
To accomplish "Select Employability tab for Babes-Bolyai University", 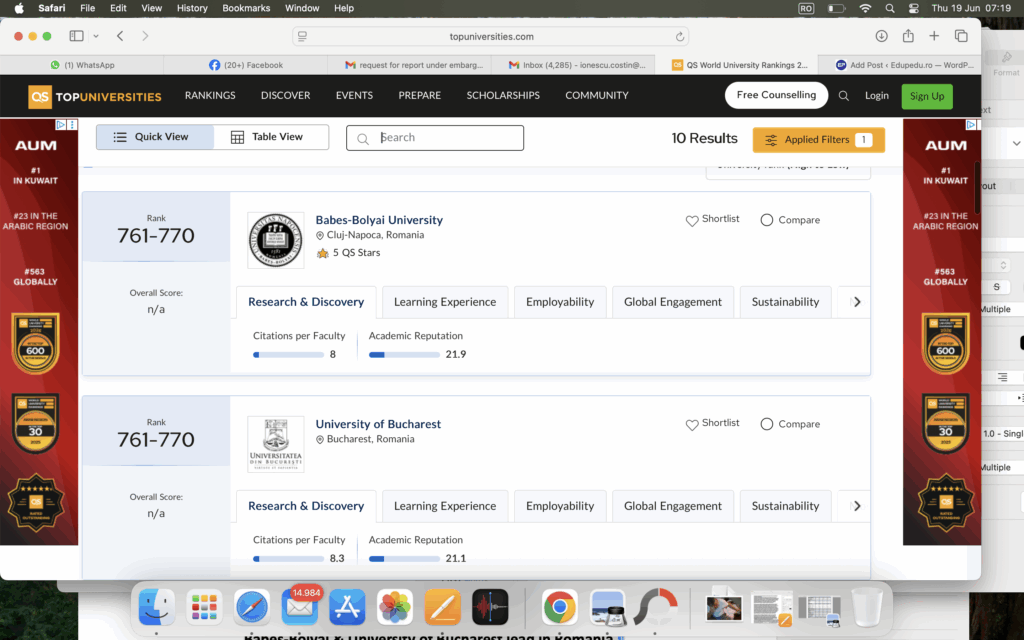I will [560, 302].
